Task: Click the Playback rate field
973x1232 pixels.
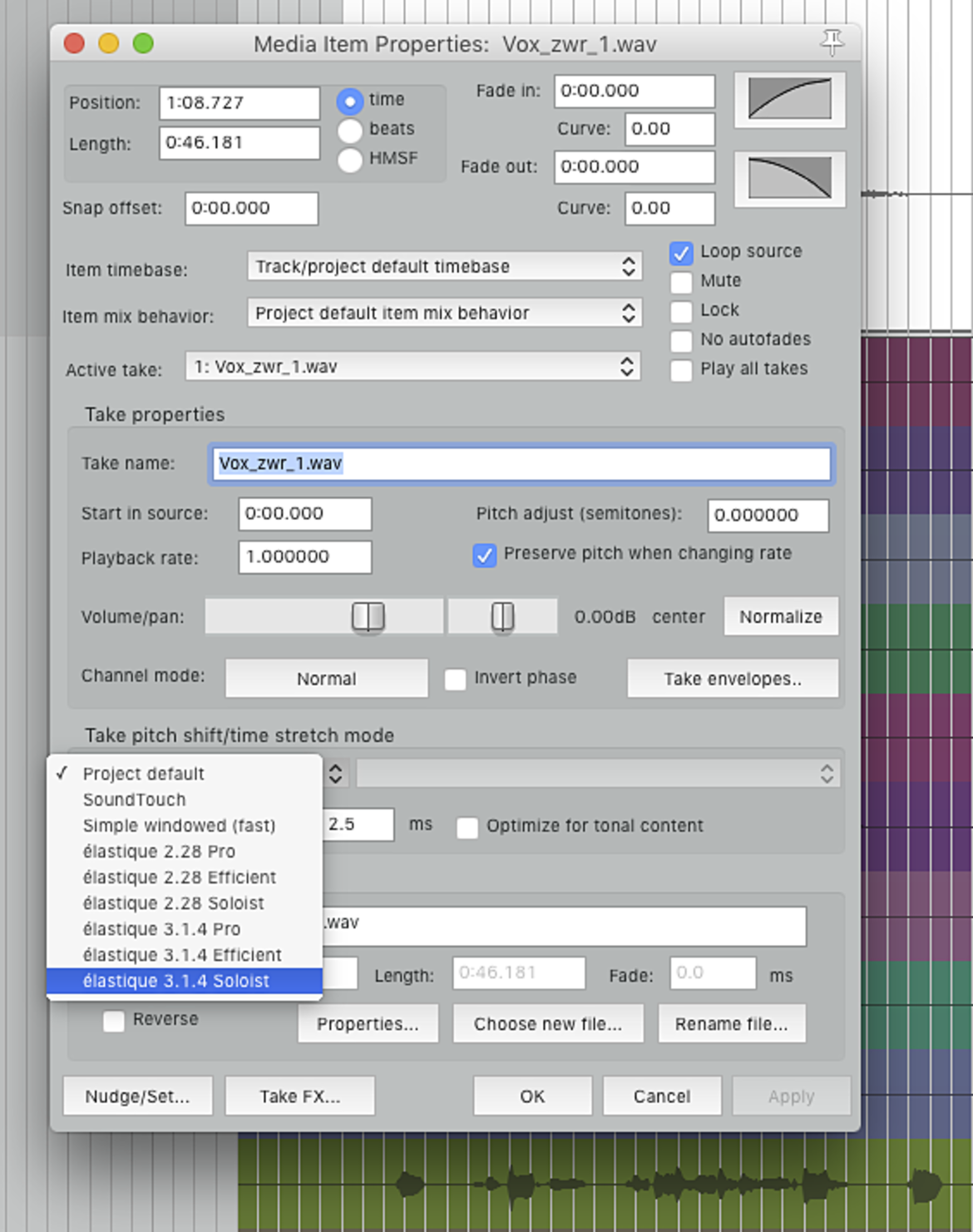Action: coord(305,557)
